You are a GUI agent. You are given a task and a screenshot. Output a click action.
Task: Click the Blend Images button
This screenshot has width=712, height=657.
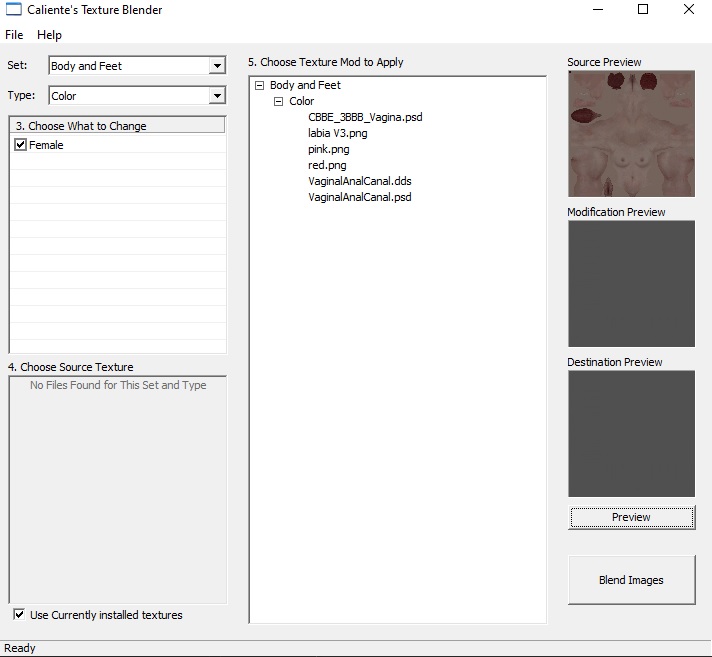(x=631, y=580)
